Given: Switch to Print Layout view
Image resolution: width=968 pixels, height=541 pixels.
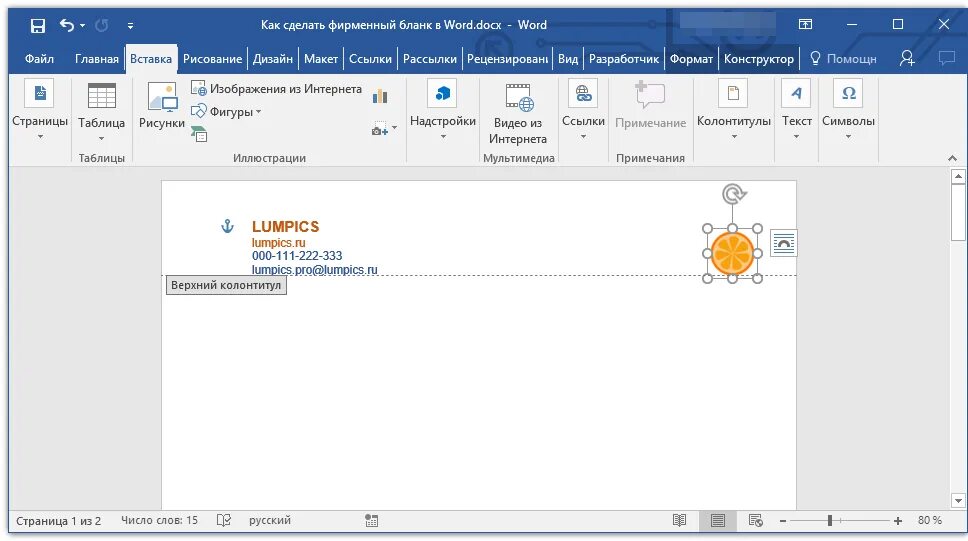Looking at the screenshot, I should tap(717, 521).
